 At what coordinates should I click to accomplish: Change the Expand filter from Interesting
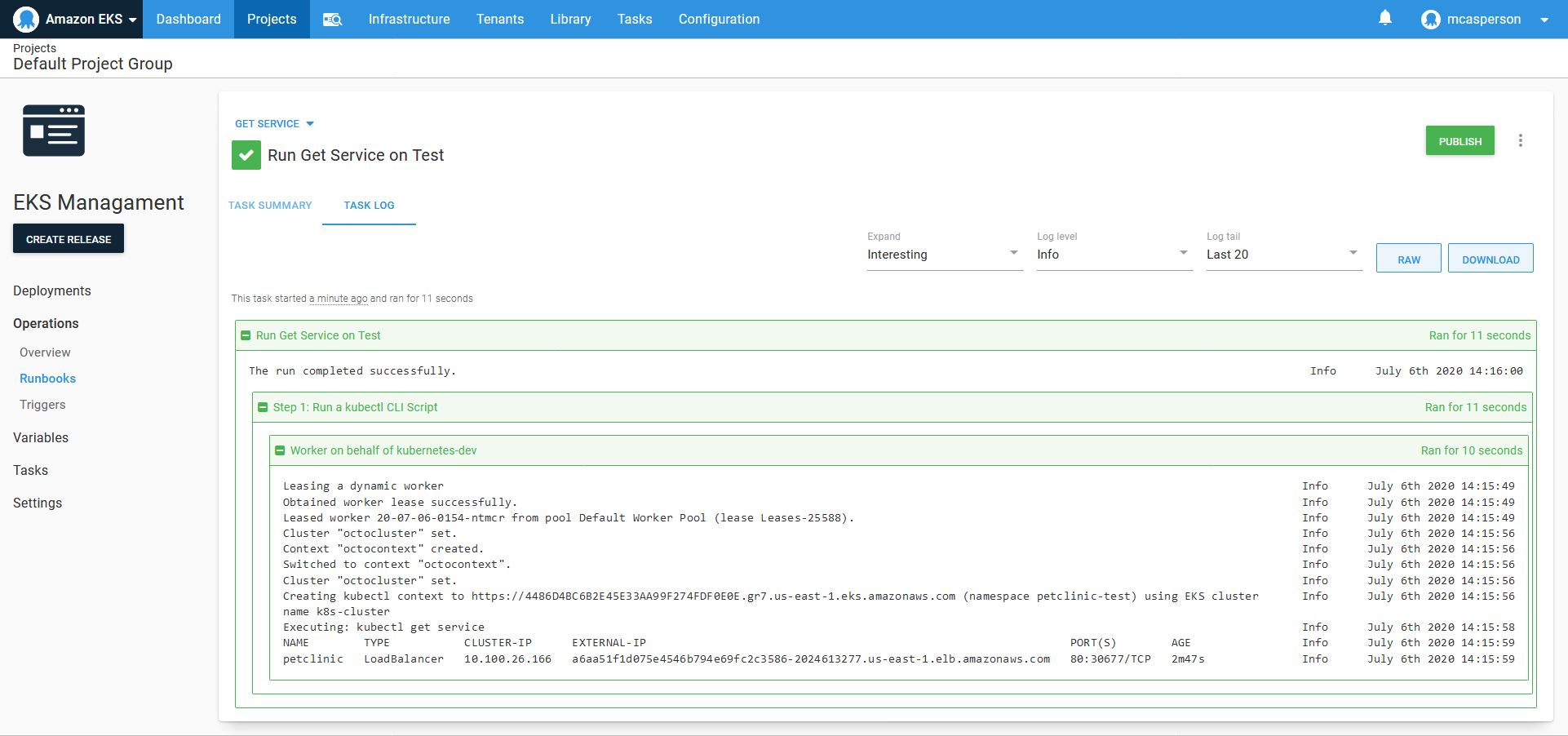[x=942, y=254]
